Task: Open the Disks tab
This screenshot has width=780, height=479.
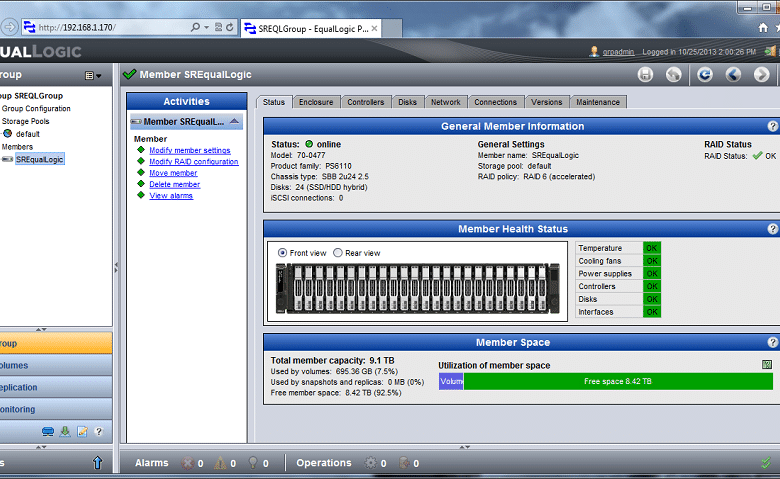Action: pos(407,102)
